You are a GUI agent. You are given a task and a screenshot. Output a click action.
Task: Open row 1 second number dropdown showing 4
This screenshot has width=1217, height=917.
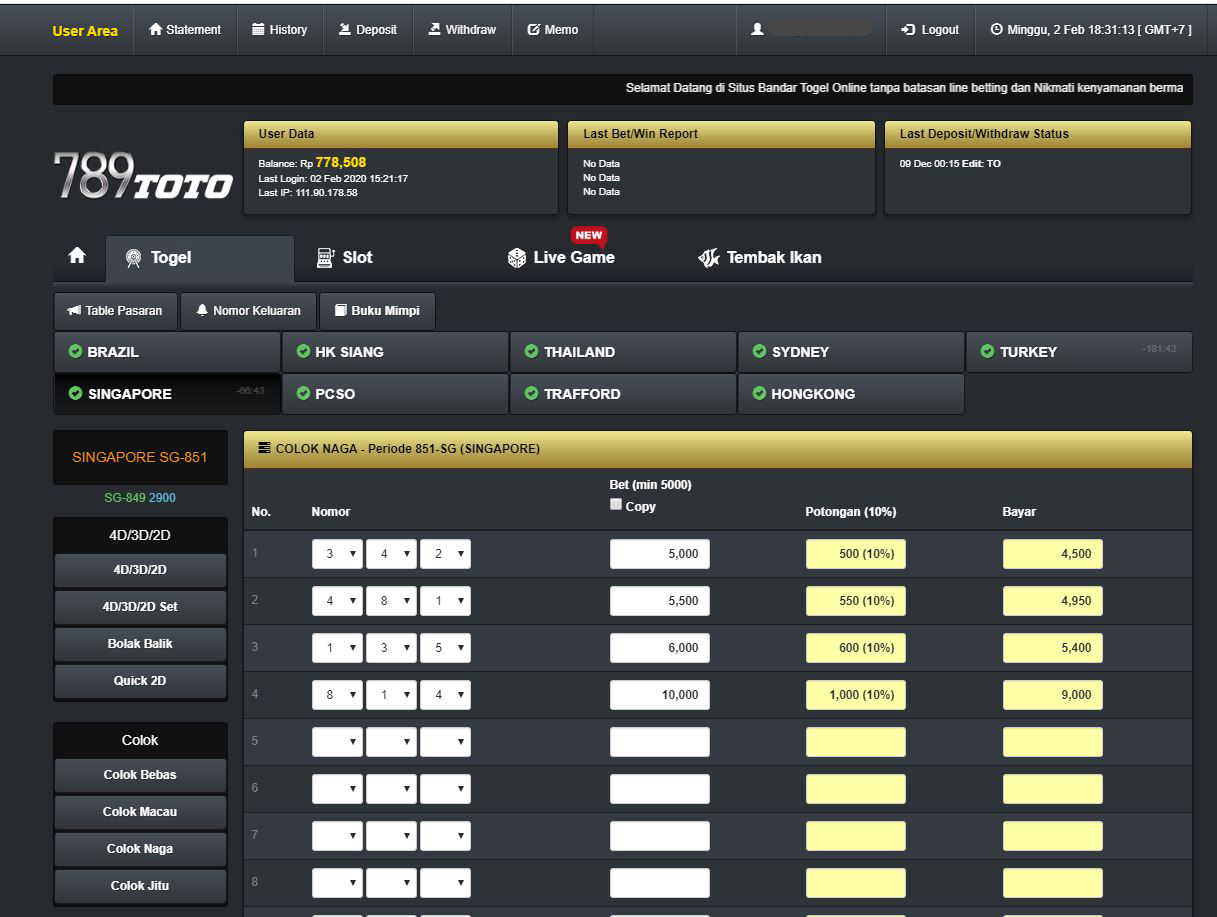pos(391,554)
